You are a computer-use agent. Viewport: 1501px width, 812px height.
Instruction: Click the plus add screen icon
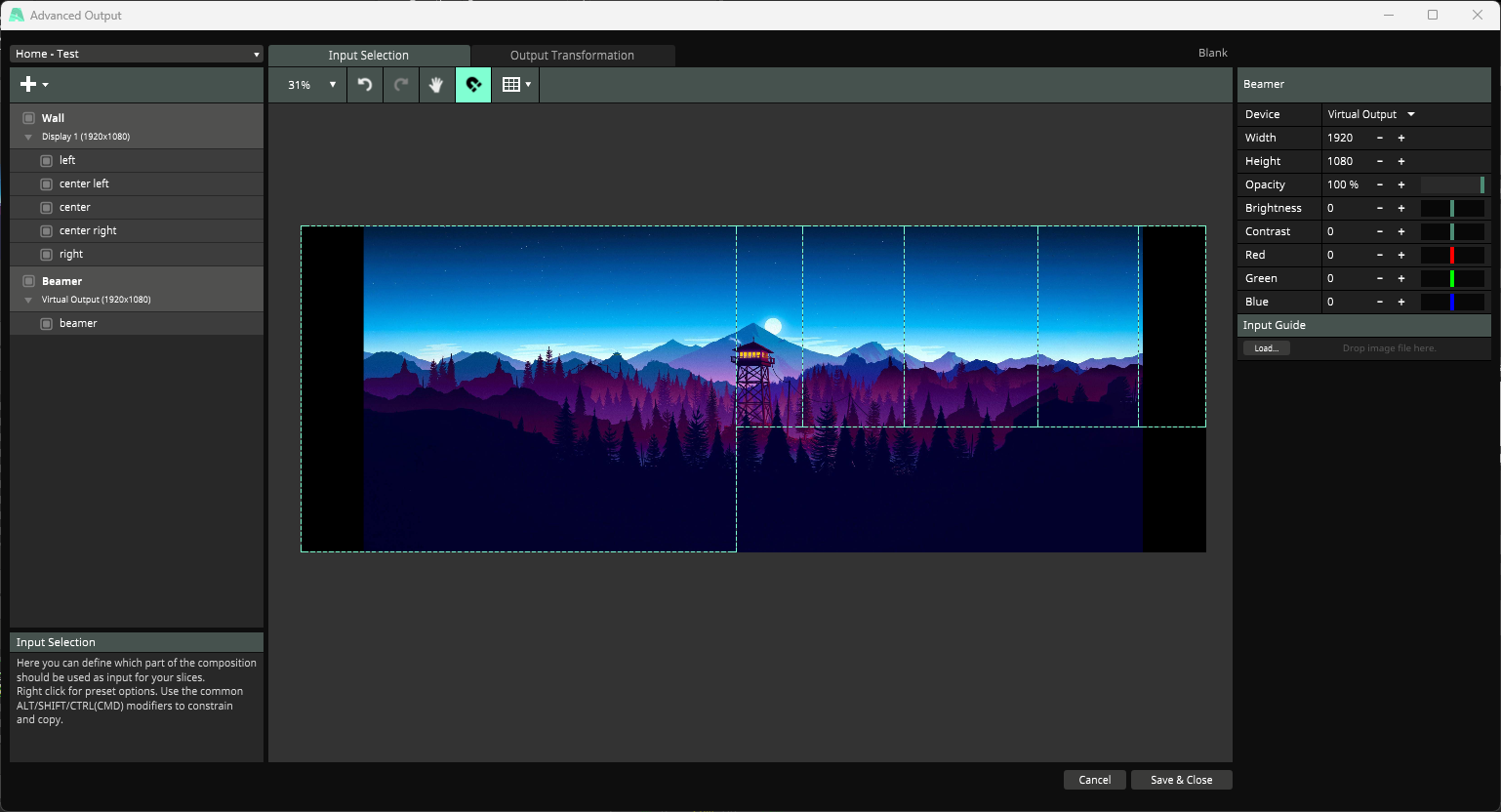pos(29,85)
